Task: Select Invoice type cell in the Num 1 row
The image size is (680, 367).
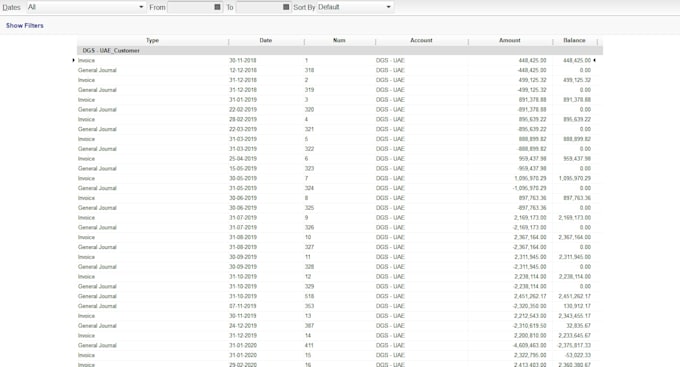Action: 86,60
